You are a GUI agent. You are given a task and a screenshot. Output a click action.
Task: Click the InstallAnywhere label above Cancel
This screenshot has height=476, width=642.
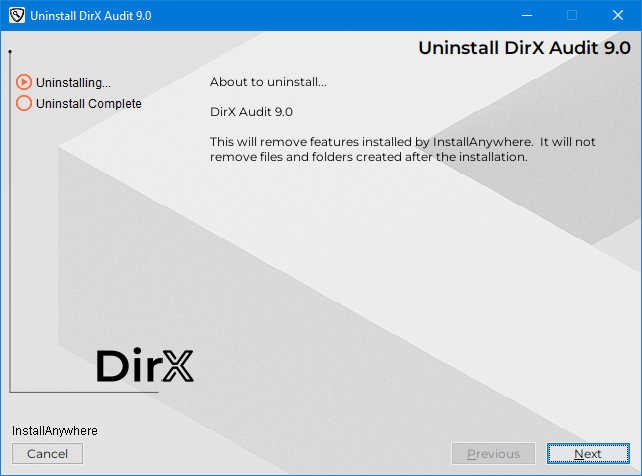(x=55, y=430)
